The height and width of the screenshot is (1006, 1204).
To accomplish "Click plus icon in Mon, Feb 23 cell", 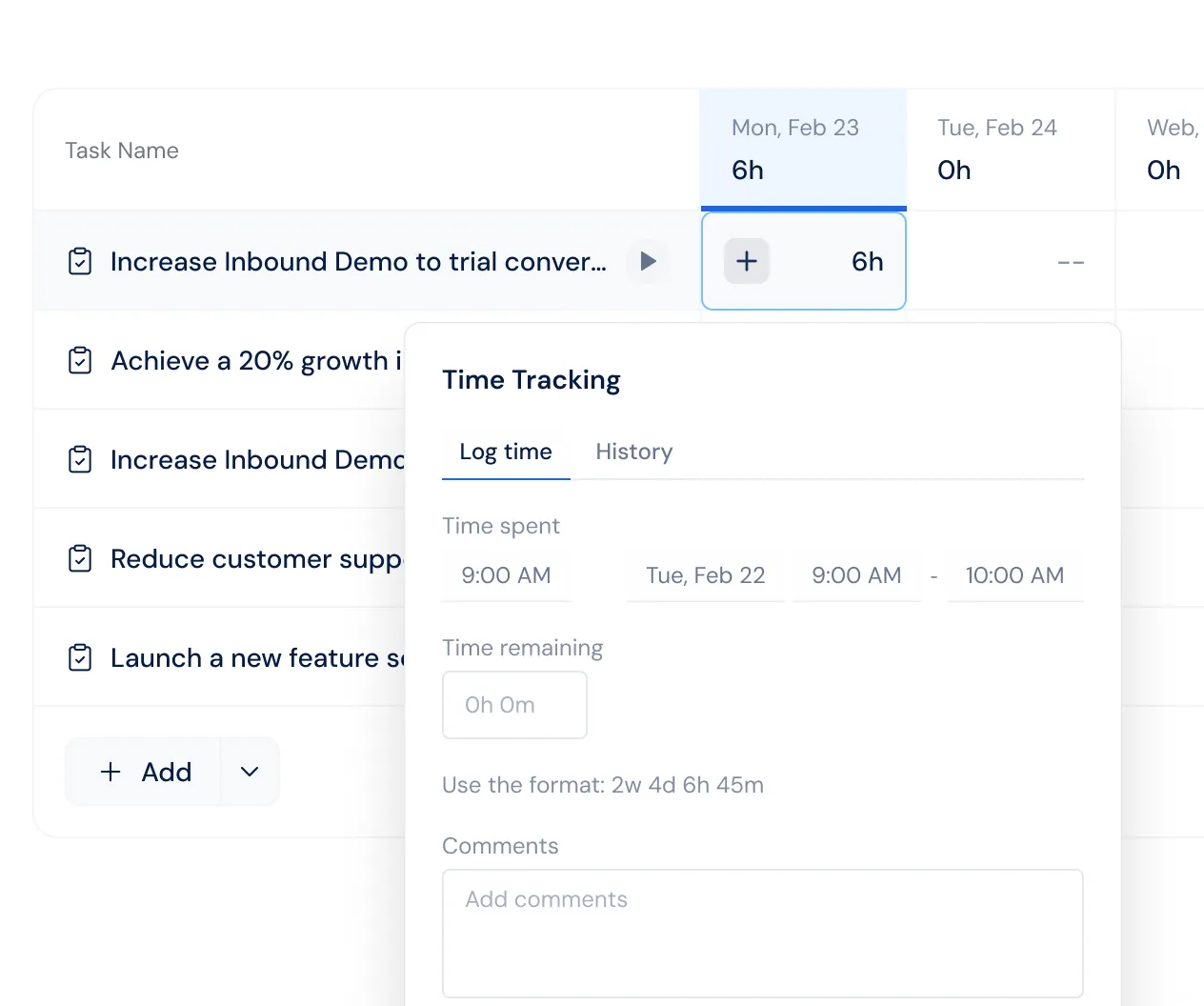I will click(x=747, y=261).
